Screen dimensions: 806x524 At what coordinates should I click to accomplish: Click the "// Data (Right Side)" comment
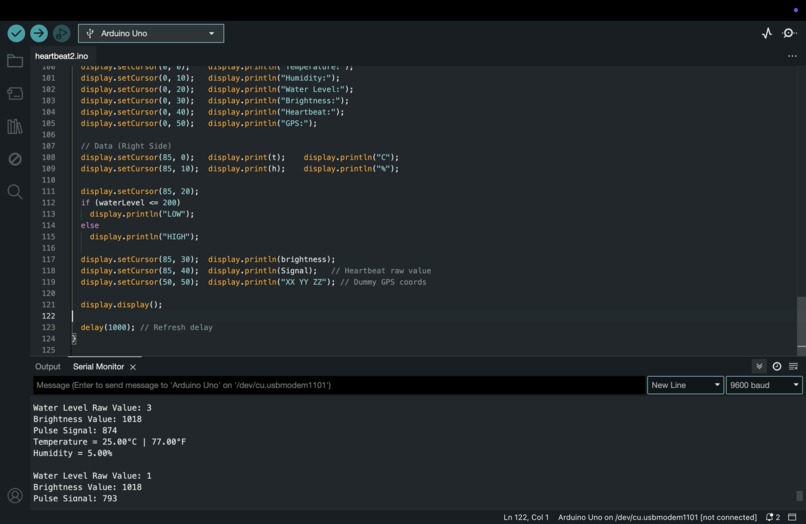(126, 146)
